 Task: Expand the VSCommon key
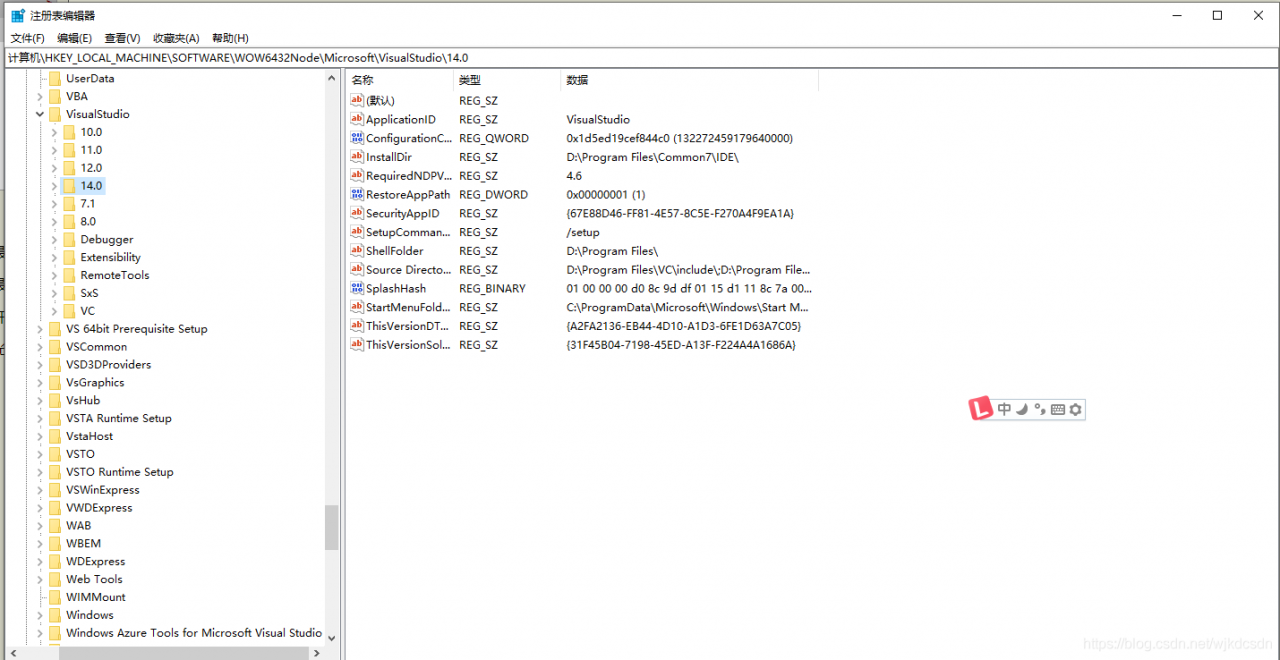[x=40, y=347]
